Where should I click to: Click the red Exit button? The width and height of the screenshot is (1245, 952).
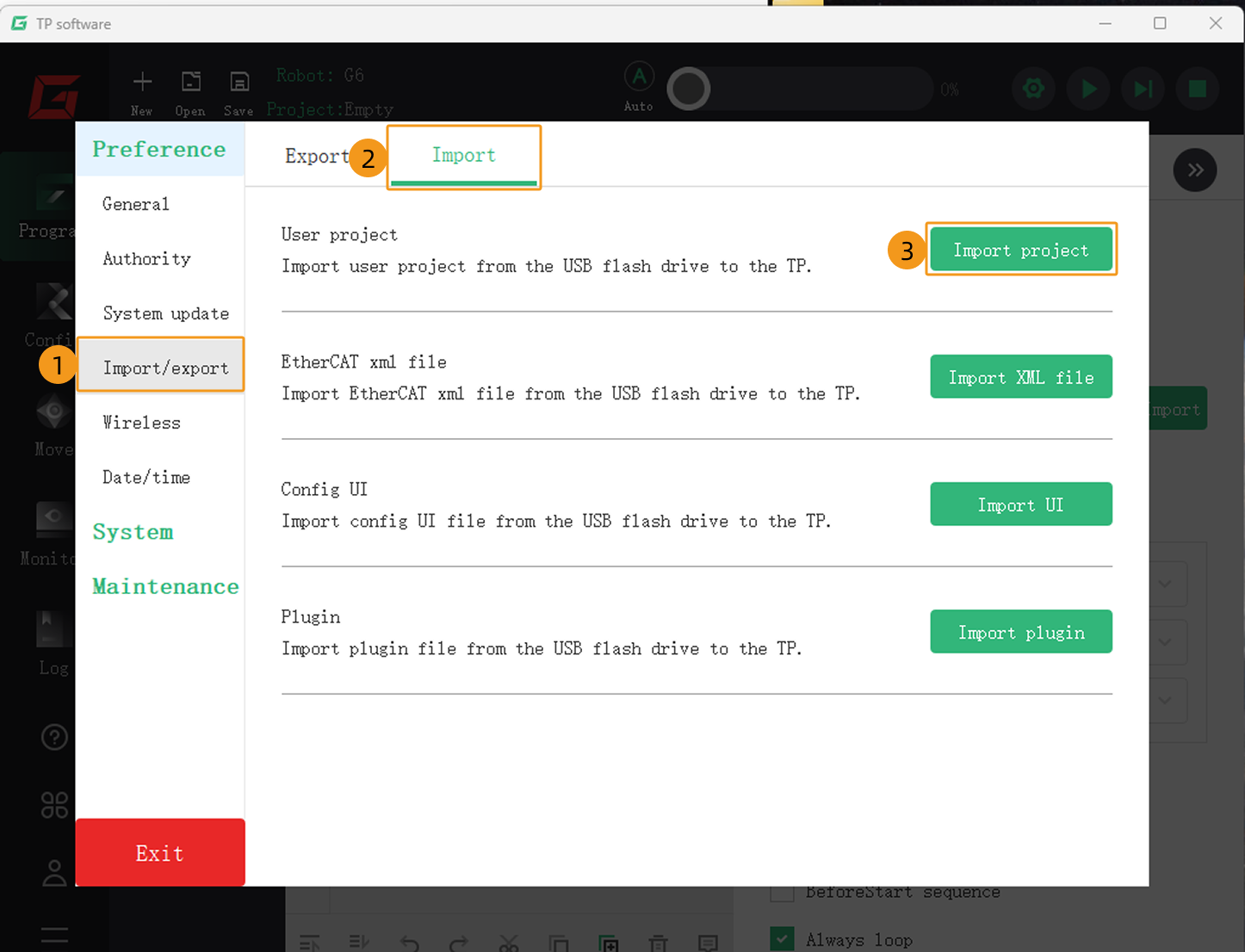point(160,852)
